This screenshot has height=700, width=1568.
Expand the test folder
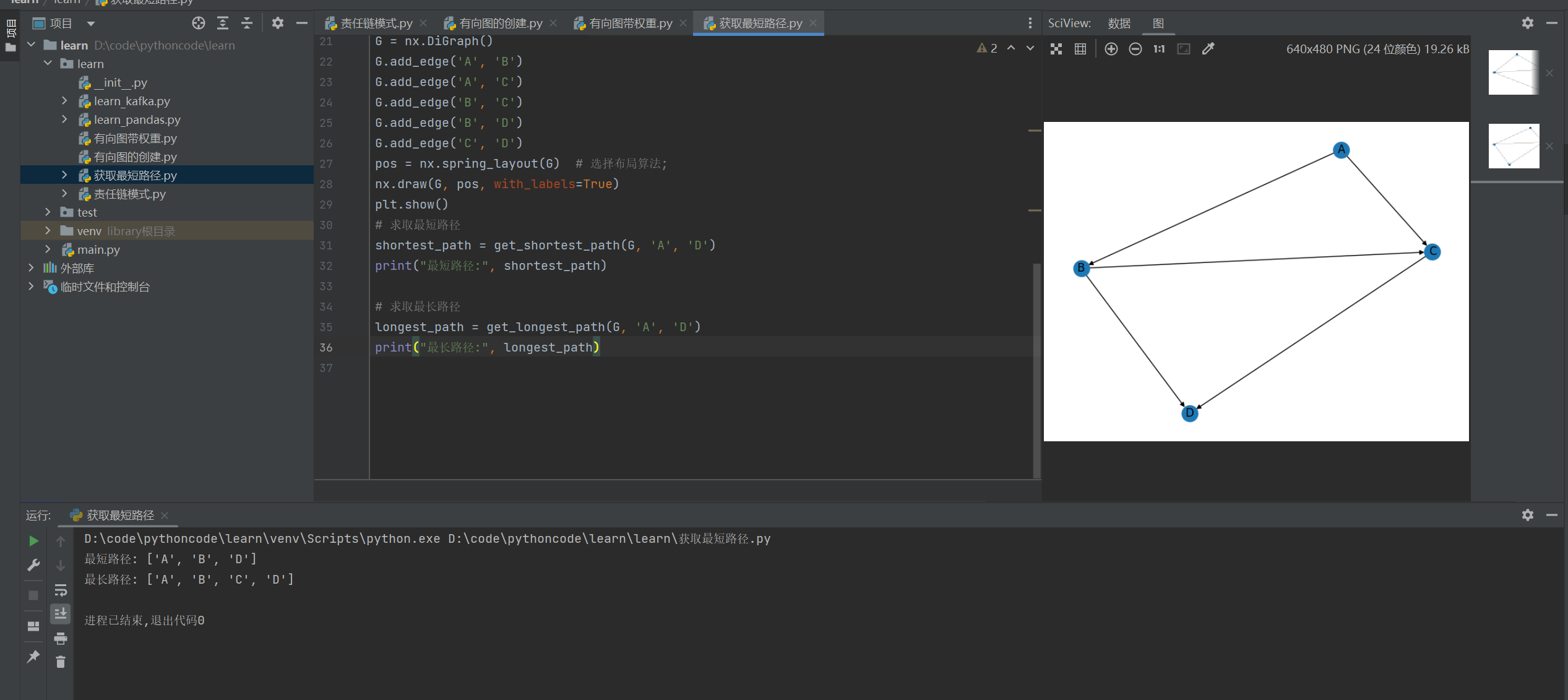tap(48, 212)
